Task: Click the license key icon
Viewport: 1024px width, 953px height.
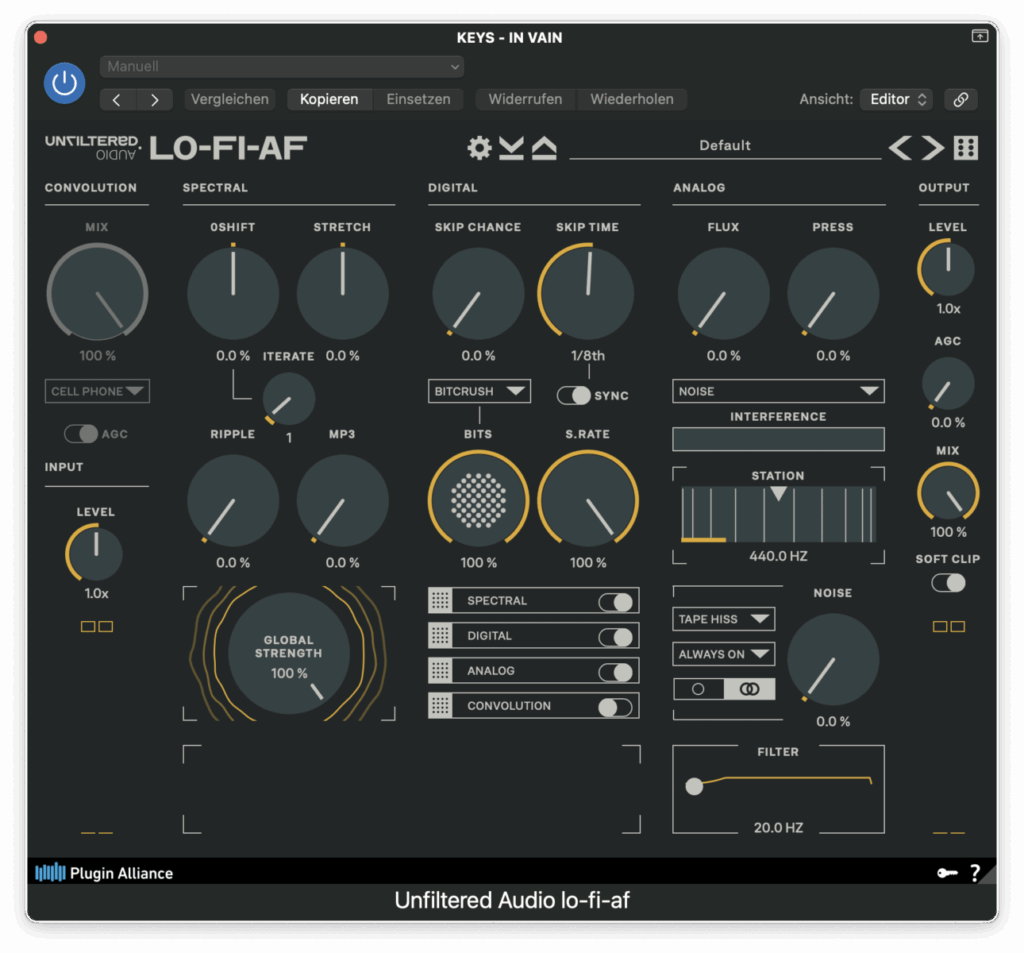Action: pyautogui.click(x=947, y=873)
